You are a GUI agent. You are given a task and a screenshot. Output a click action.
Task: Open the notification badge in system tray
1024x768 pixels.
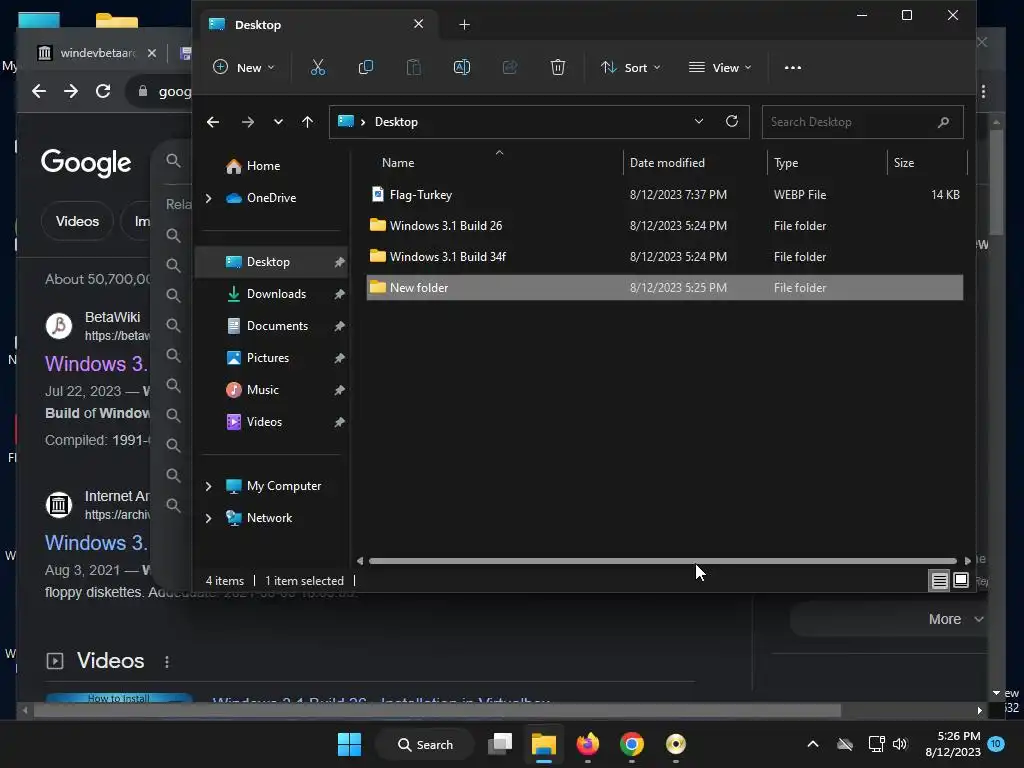point(996,743)
